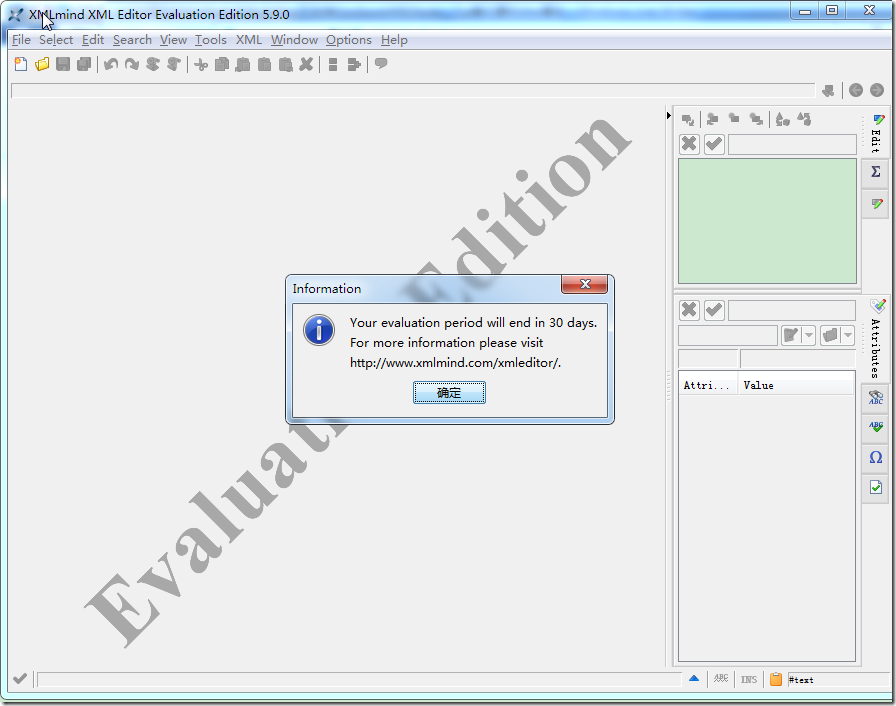Click the Undo arrow icon
Viewport: 896px width, 706px height.
(x=111, y=64)
